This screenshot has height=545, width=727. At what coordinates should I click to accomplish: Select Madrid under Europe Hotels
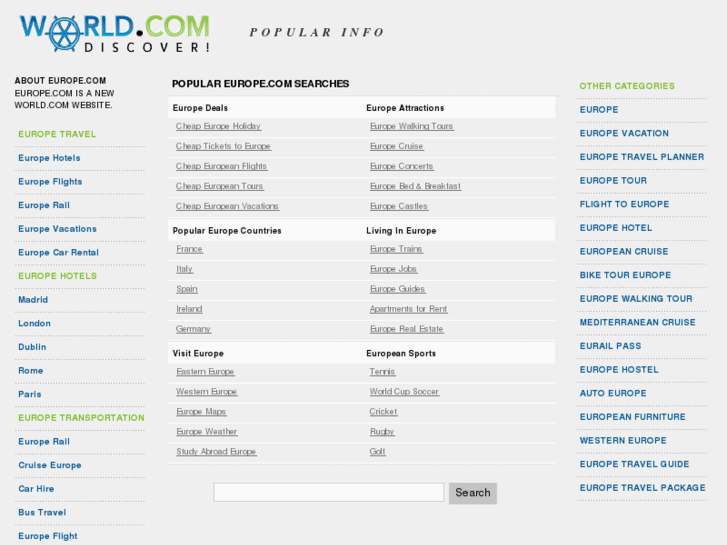coord(33,300)
